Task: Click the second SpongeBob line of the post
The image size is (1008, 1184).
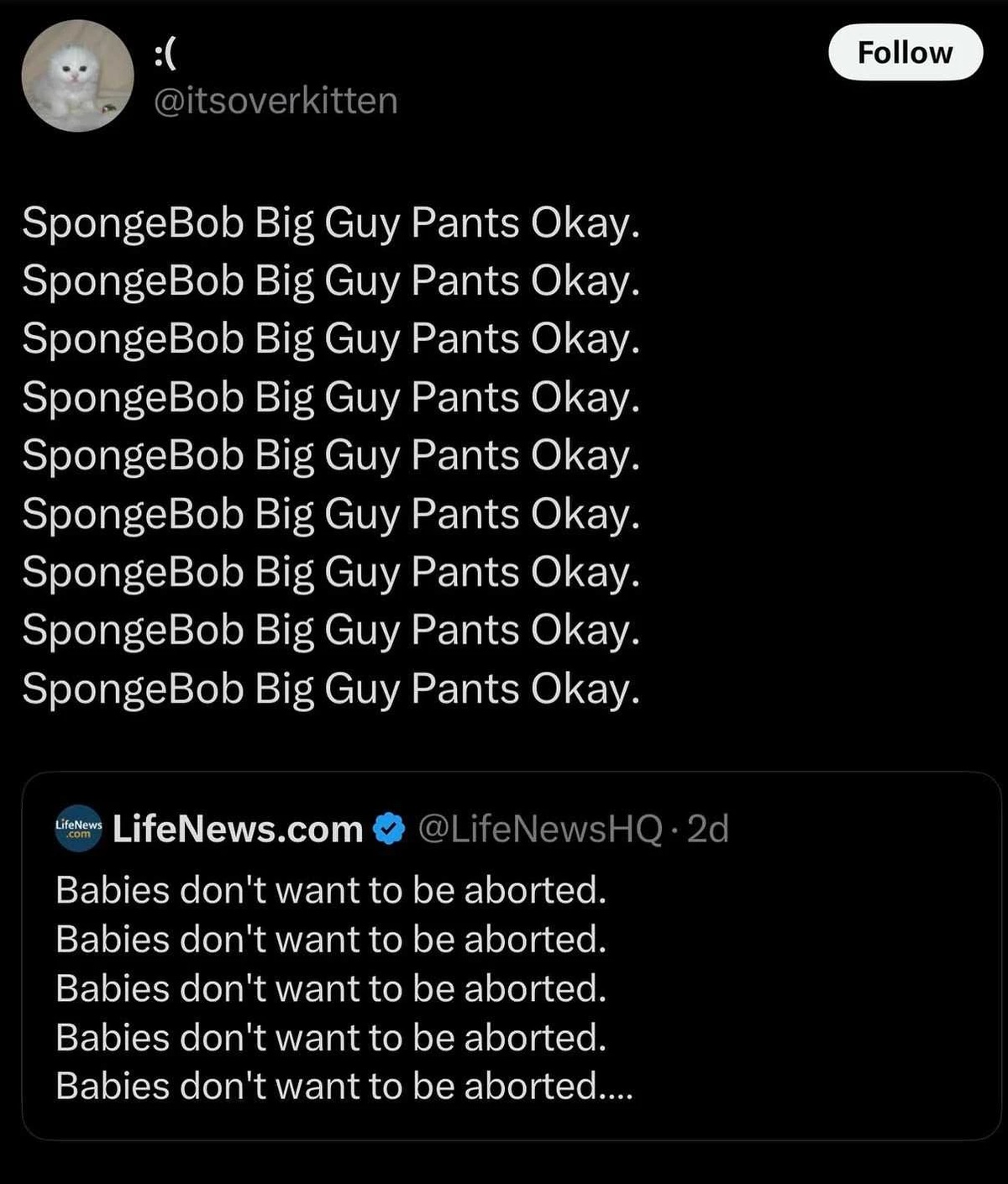Action: 331,281
